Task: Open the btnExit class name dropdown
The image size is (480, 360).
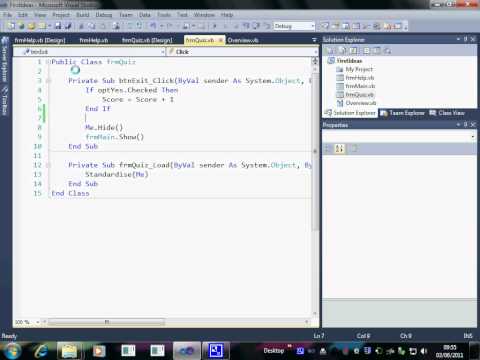Action: (x=163, y=52)
